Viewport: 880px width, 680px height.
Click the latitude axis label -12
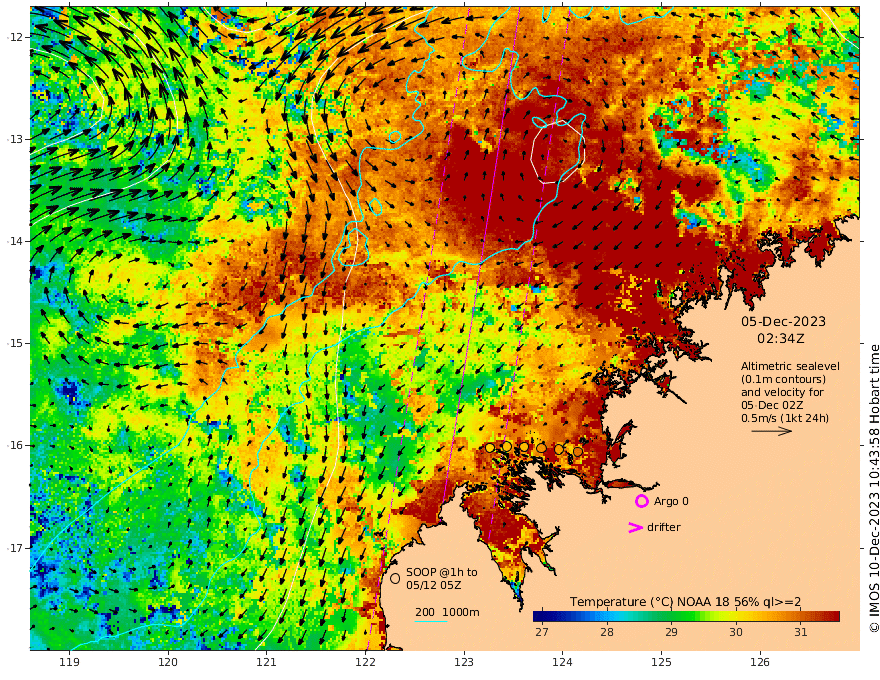(x=15, y=37)
